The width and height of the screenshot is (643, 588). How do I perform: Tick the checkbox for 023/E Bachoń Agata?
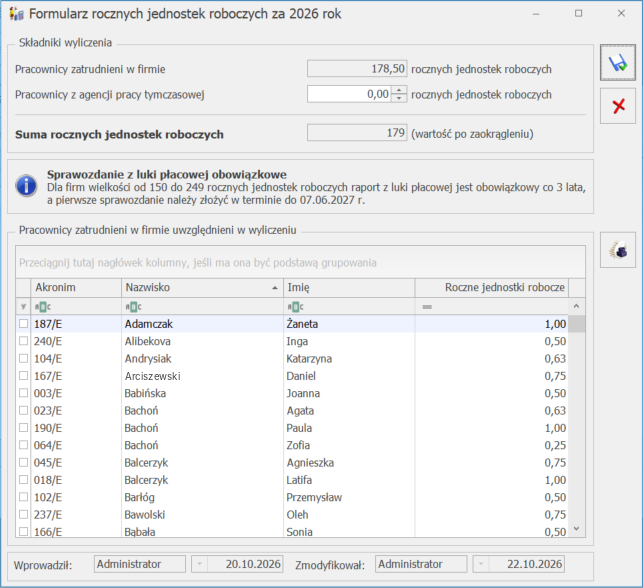[23, 410]
